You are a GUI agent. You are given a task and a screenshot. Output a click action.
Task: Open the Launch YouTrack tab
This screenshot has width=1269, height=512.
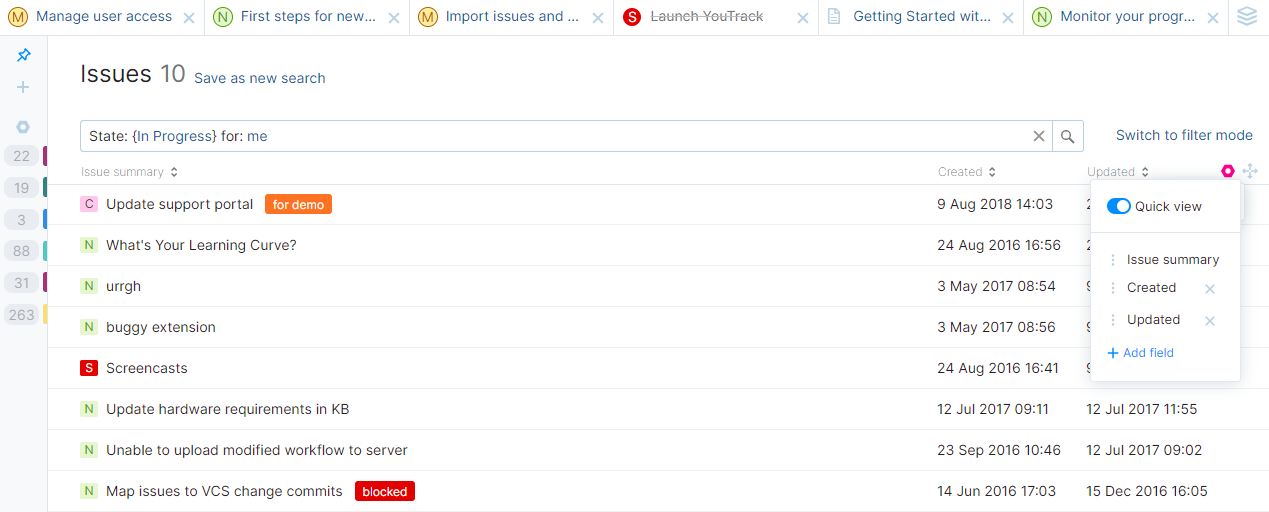point(706,17)
